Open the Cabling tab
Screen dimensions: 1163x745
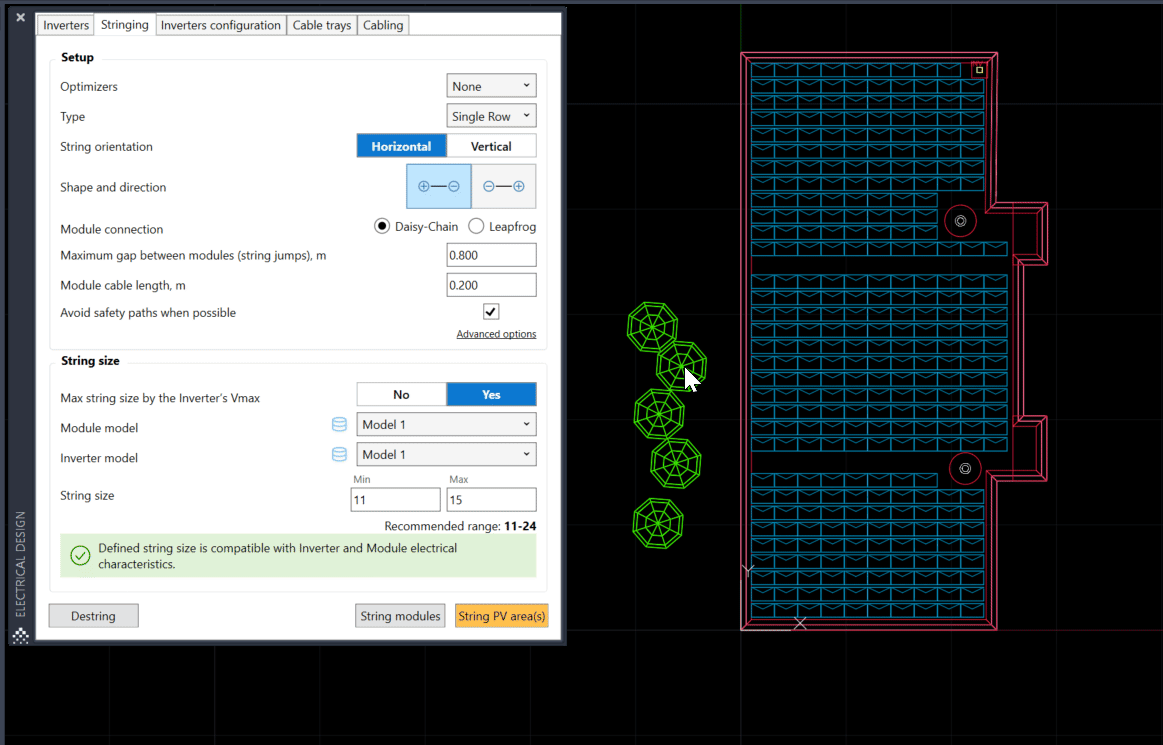pyautogui.click(x=383, y=24)
